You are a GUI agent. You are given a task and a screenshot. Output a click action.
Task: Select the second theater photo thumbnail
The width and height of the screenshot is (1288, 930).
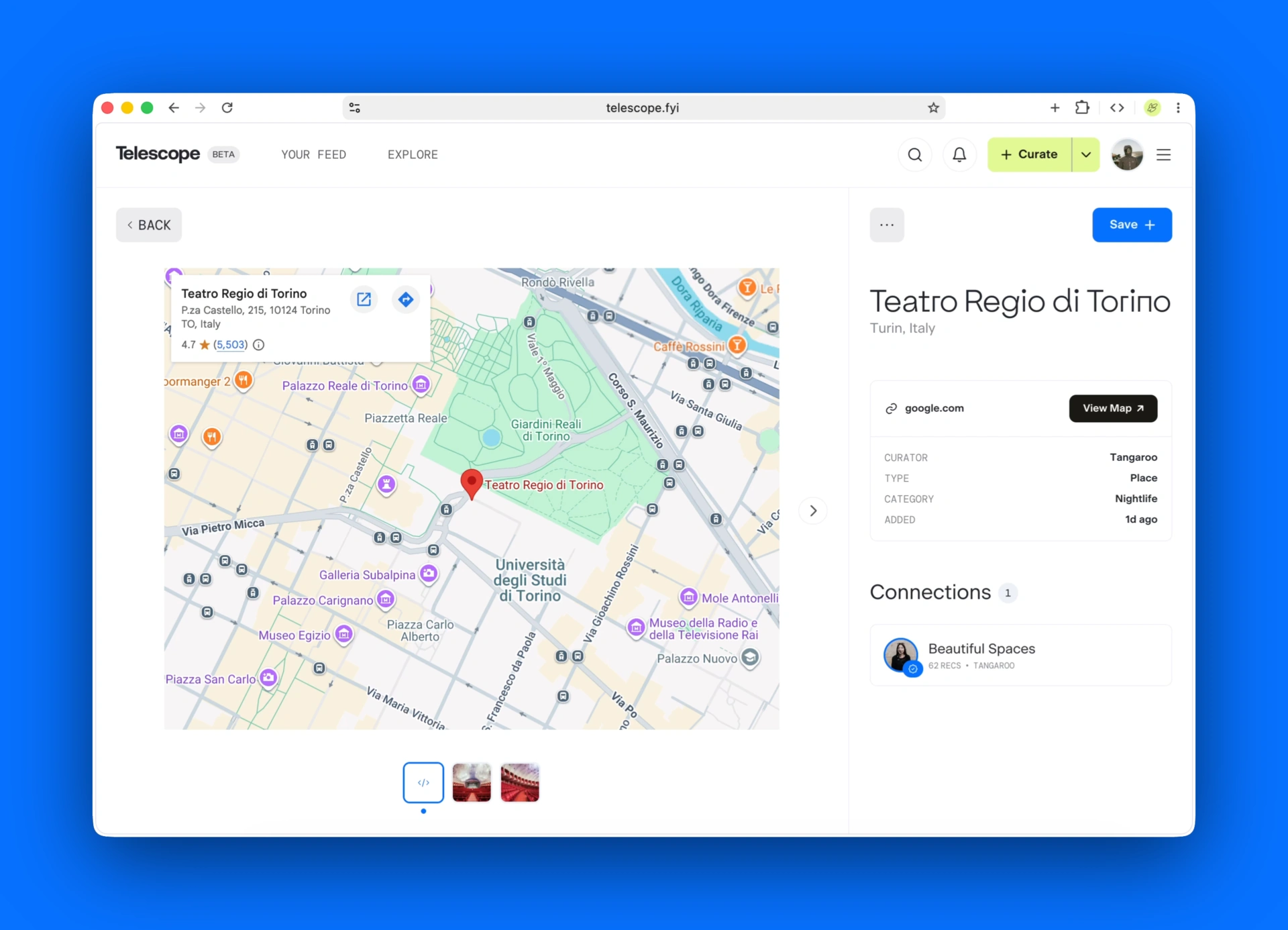[520, 782]
